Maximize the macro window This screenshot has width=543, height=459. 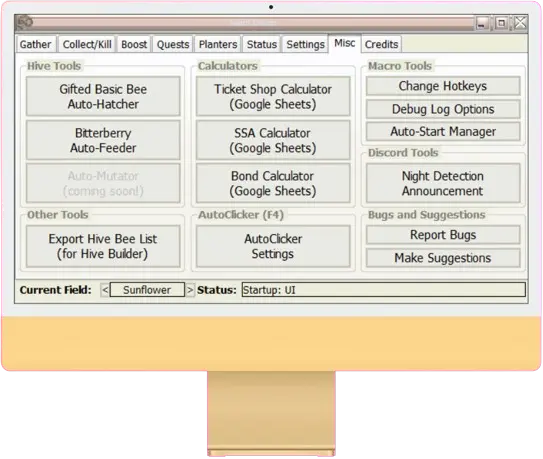click(501, 23)
